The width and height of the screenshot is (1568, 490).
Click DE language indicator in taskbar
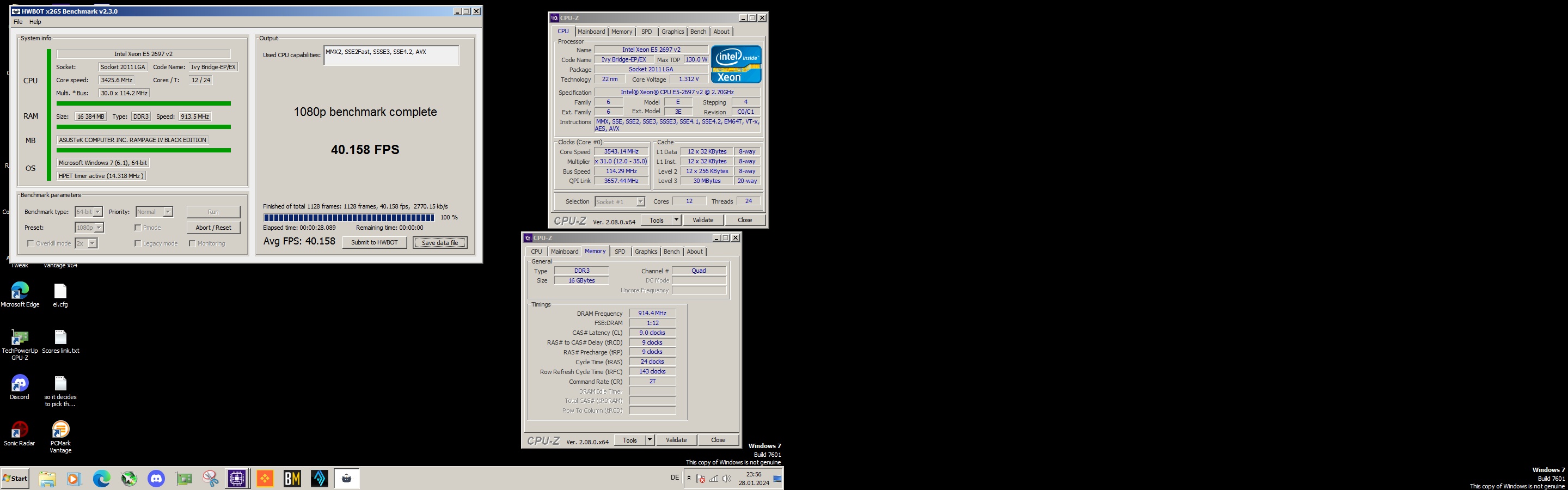(675, 478)
